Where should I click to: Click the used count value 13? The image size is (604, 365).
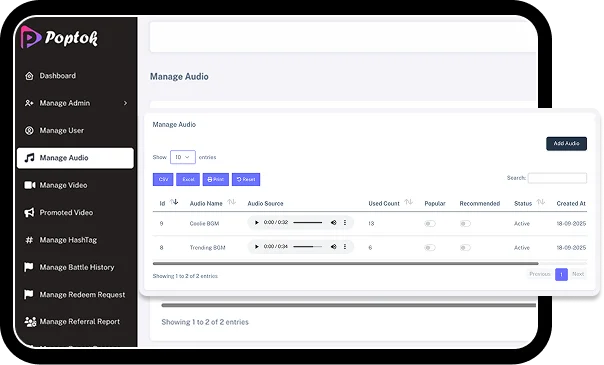click(x=371, y=224)
